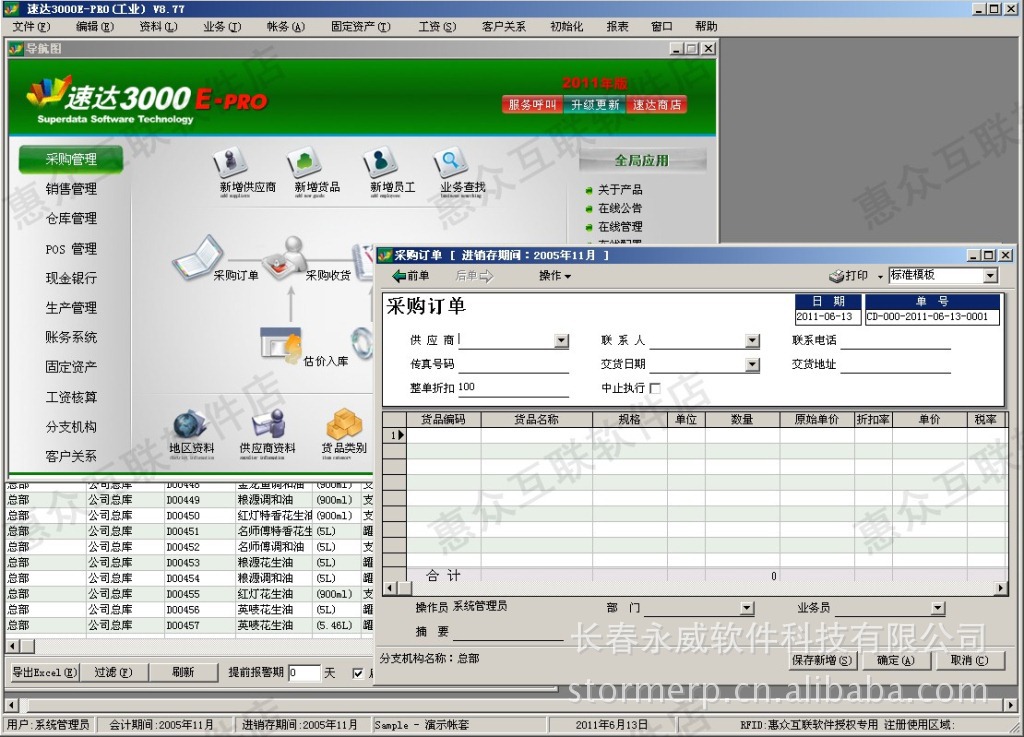1024x737 pixels.
Task: Select 生产管理 in the navigation sidebar
Action: point(71,307)
